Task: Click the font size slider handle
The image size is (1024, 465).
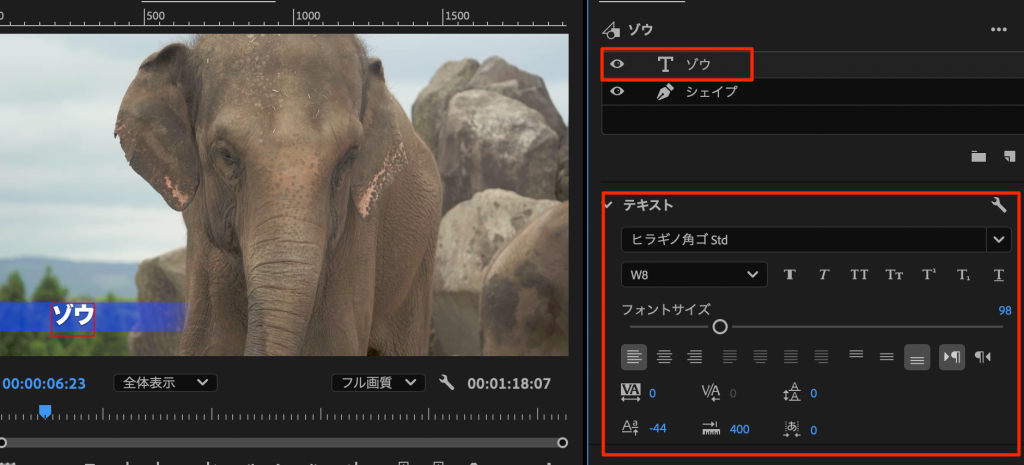Action: pos(719,327)
